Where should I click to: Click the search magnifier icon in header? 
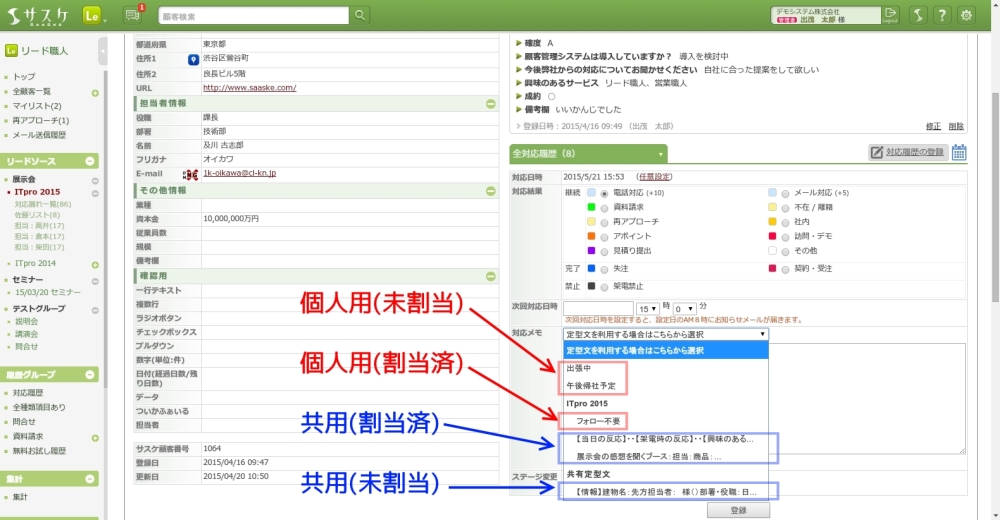(x=360, y=15)
